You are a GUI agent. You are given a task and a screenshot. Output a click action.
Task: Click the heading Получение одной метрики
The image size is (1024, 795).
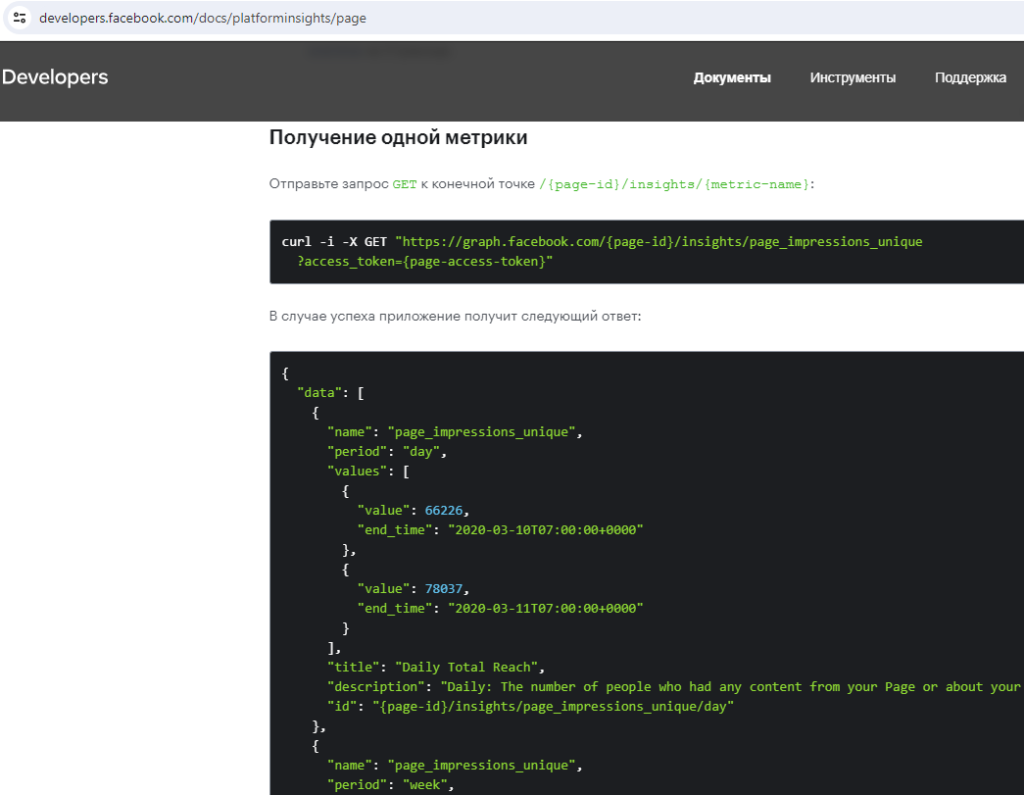[398, 138]
